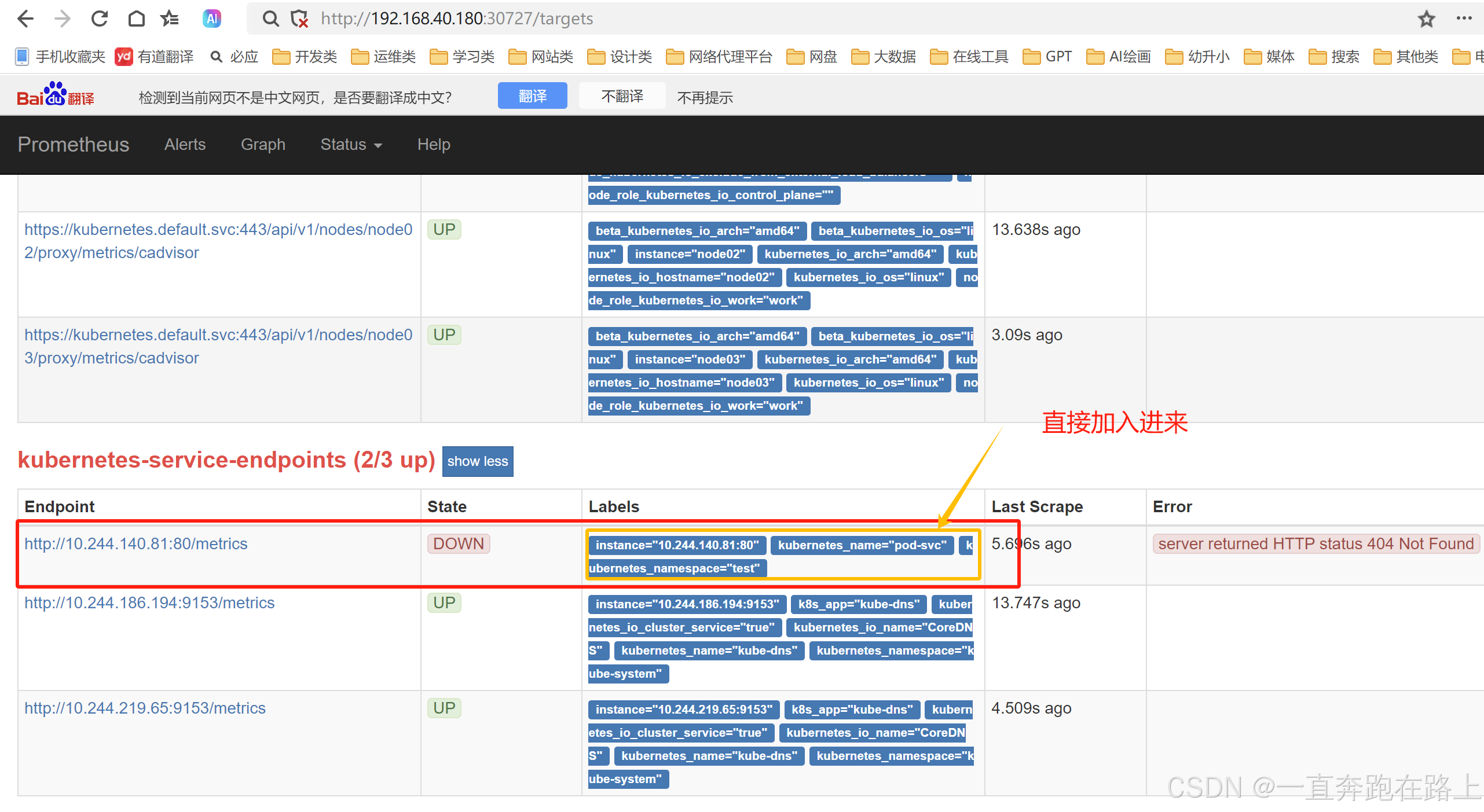Click the 不翻译 button

(x=622, y=95)
